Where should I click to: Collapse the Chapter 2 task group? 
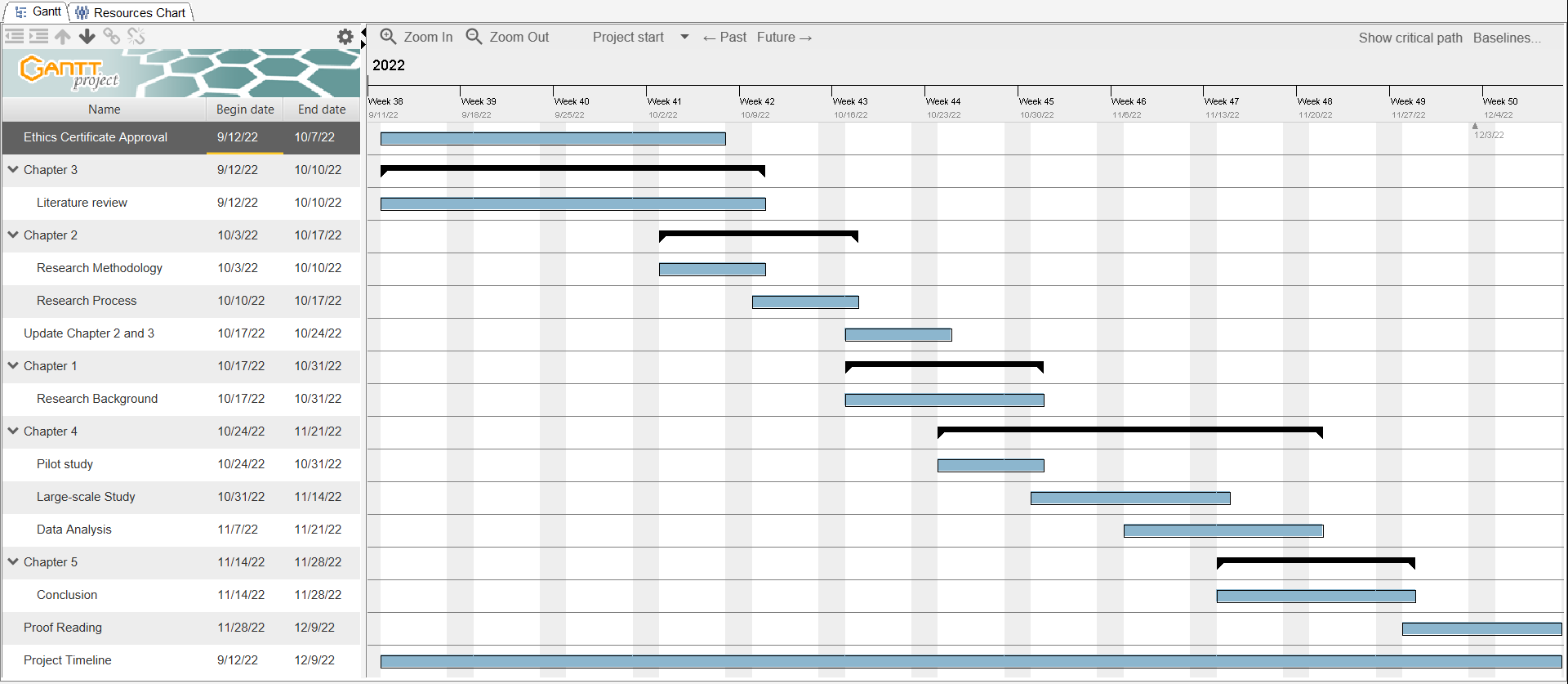click(13, 235)
